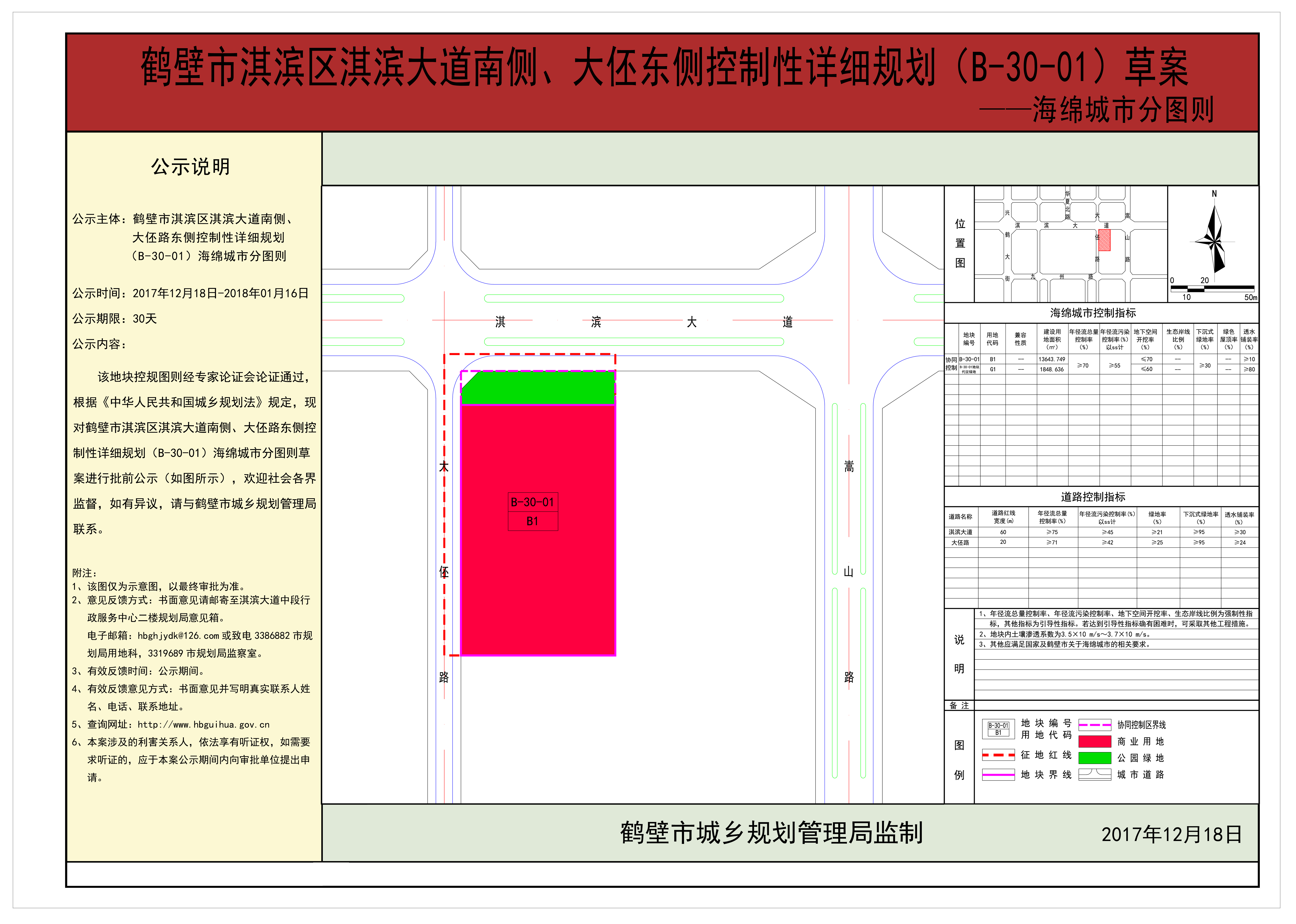Click the 备注 row label
Image resolution: width=1296 pixels, height=924 pixels.
(959, 706)
